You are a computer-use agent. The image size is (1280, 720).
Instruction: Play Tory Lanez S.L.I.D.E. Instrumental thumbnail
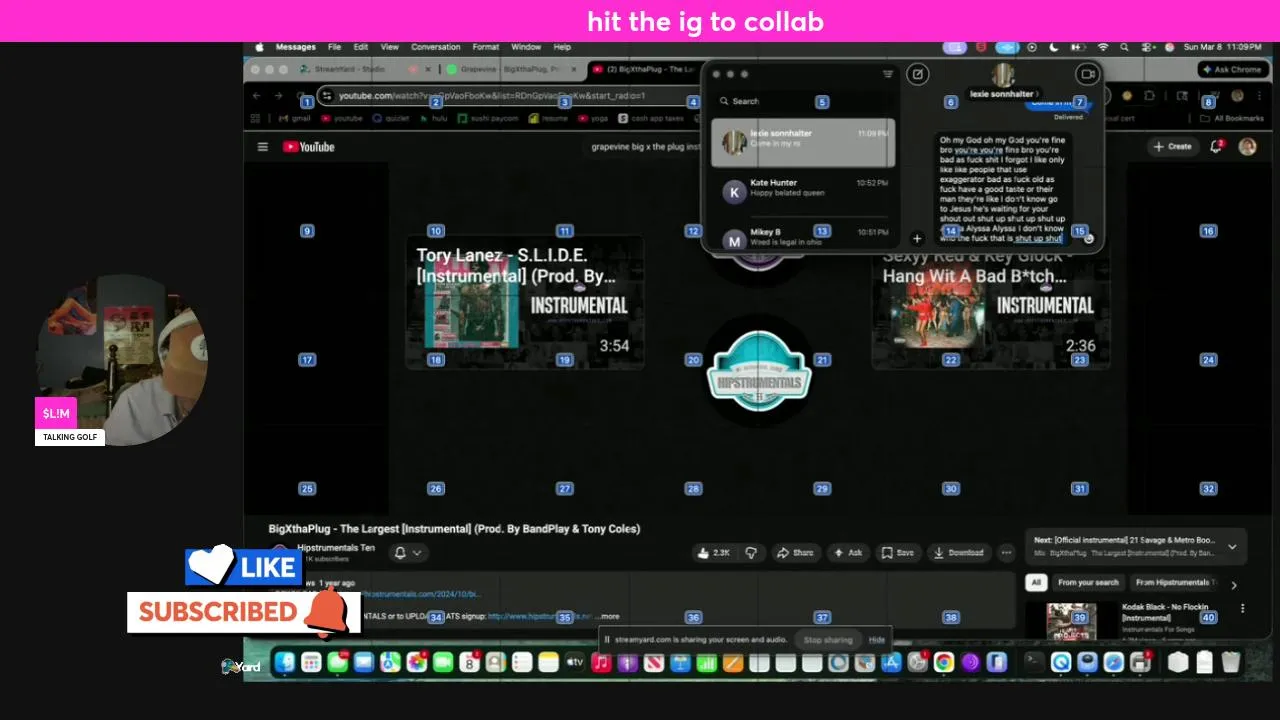point(525,303)
